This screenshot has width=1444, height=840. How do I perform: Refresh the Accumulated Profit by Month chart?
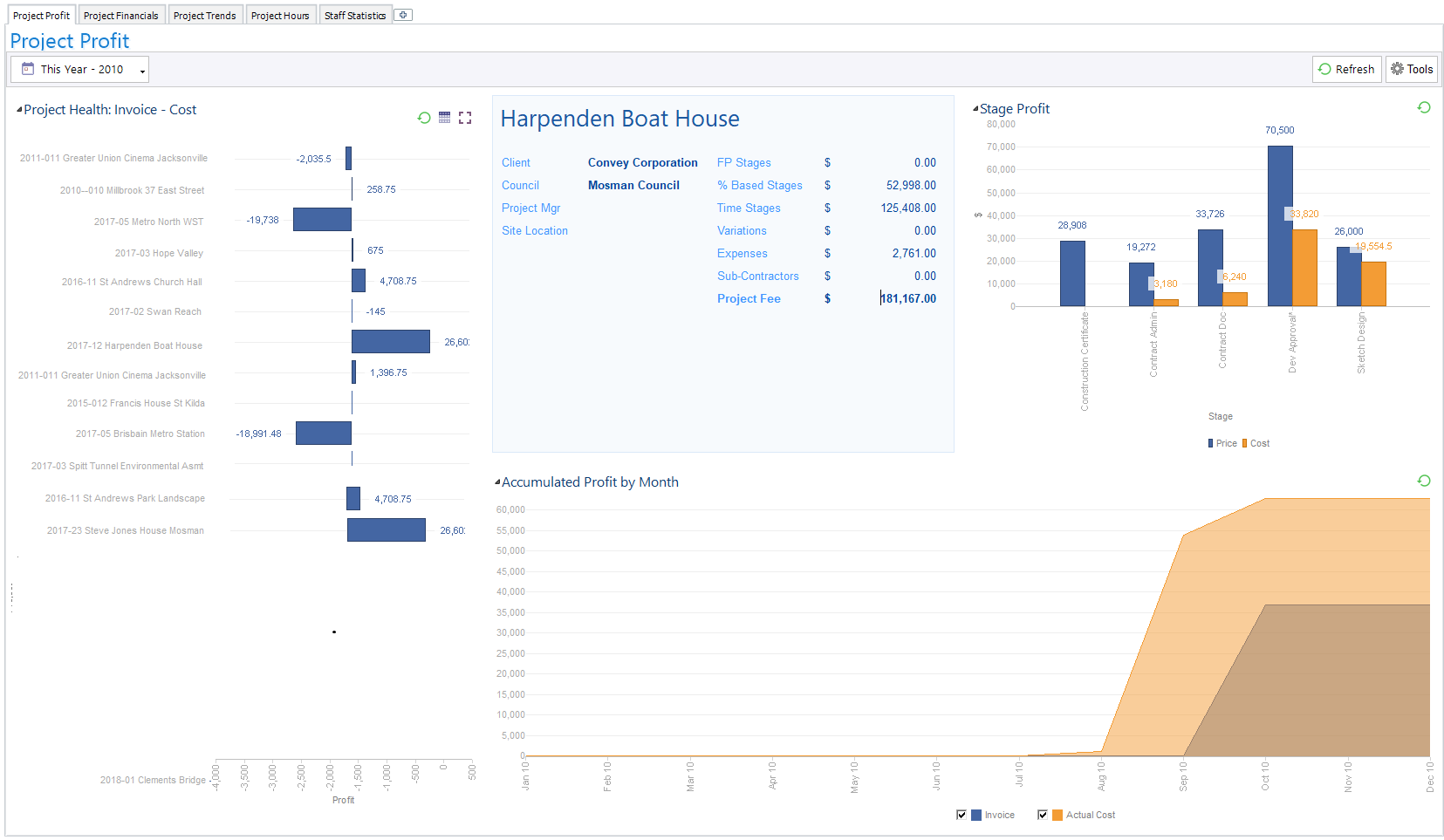[1423, 481]
